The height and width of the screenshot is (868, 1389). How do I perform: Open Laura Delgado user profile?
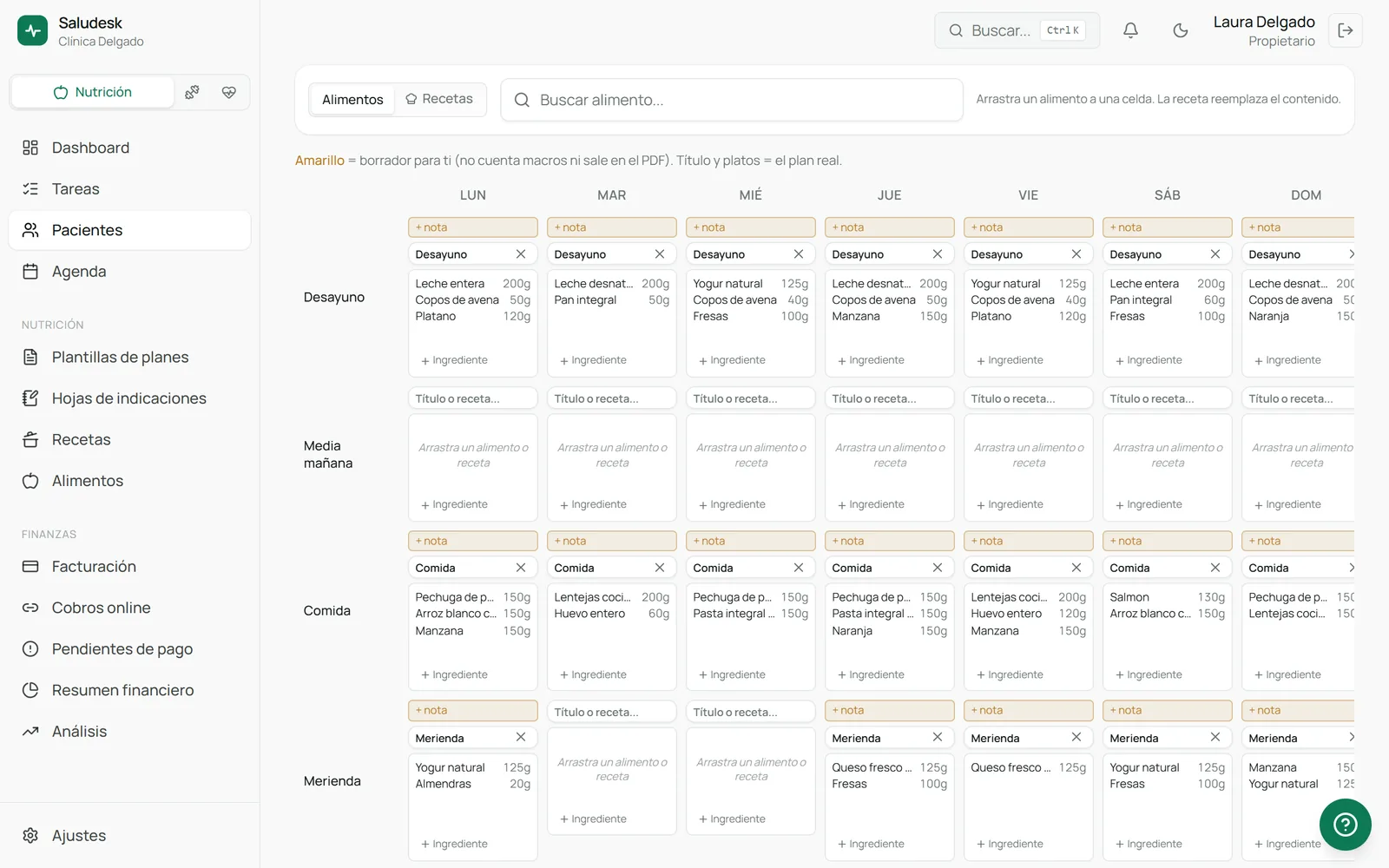1264,30
